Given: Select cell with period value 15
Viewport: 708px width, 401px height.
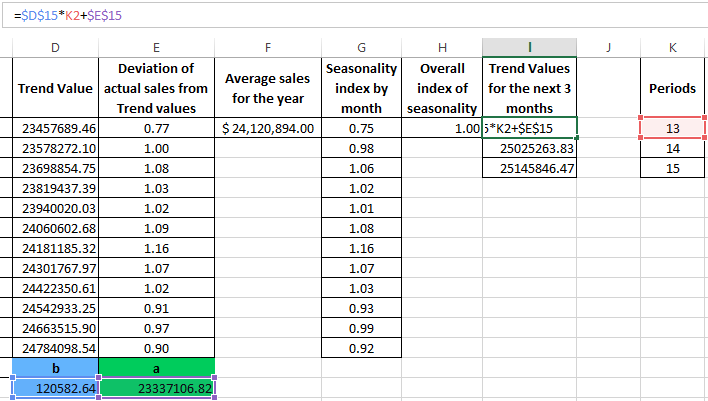Looking at the screenshot, I should [673, 169].
